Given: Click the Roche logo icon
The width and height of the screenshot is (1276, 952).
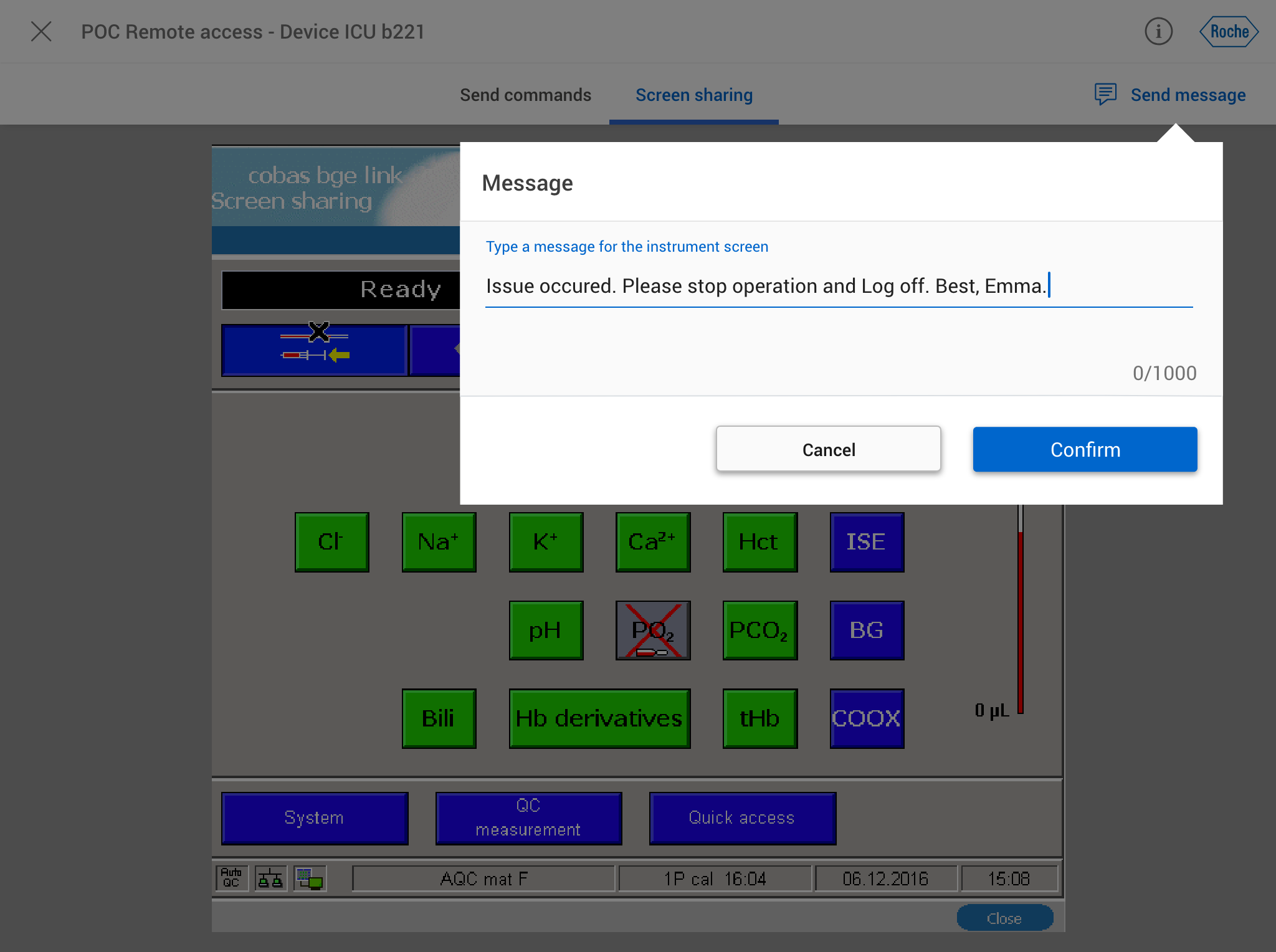Looking at the screenshot, I should coord(1229,31).
